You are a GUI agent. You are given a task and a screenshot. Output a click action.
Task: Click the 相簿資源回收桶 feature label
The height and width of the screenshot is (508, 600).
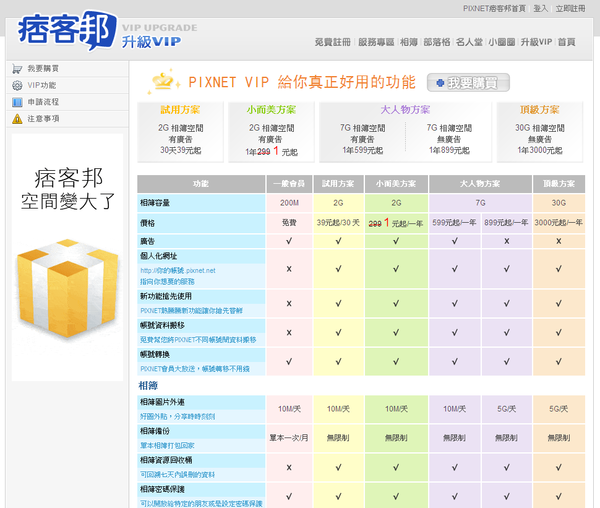click(166, 460)
